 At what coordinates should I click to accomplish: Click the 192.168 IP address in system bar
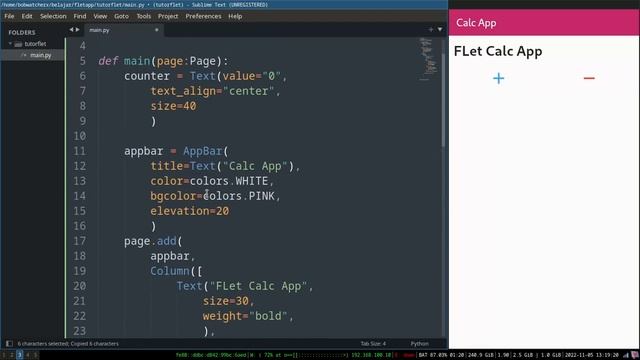click(371, 355)
